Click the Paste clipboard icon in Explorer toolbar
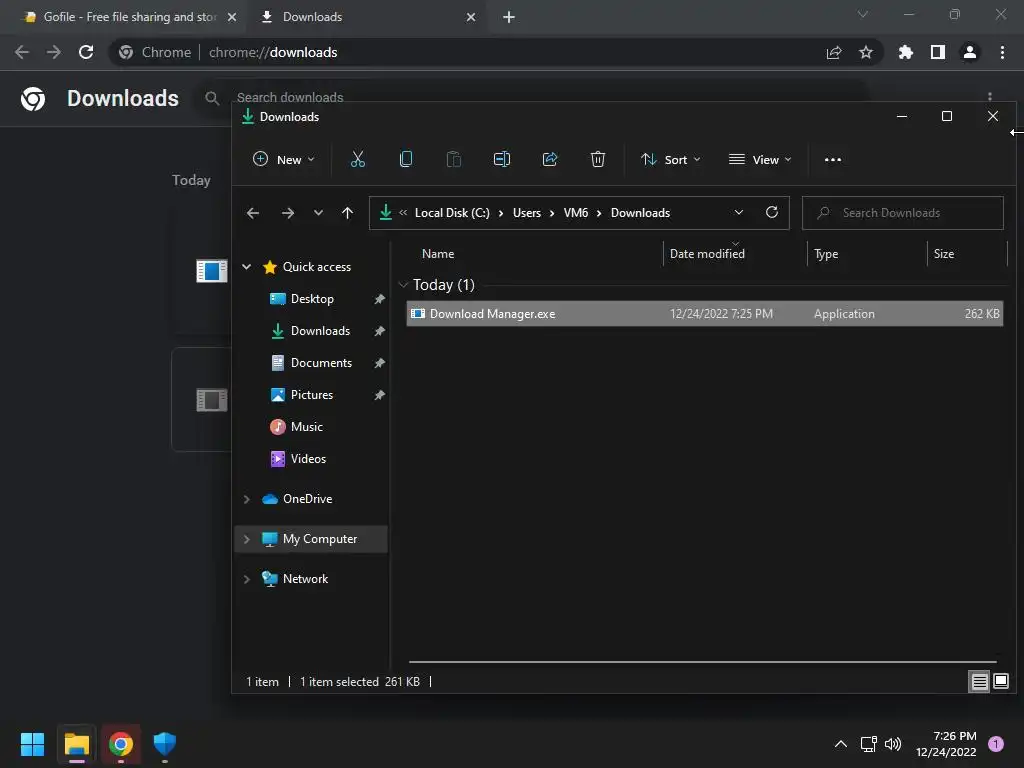 453,159
